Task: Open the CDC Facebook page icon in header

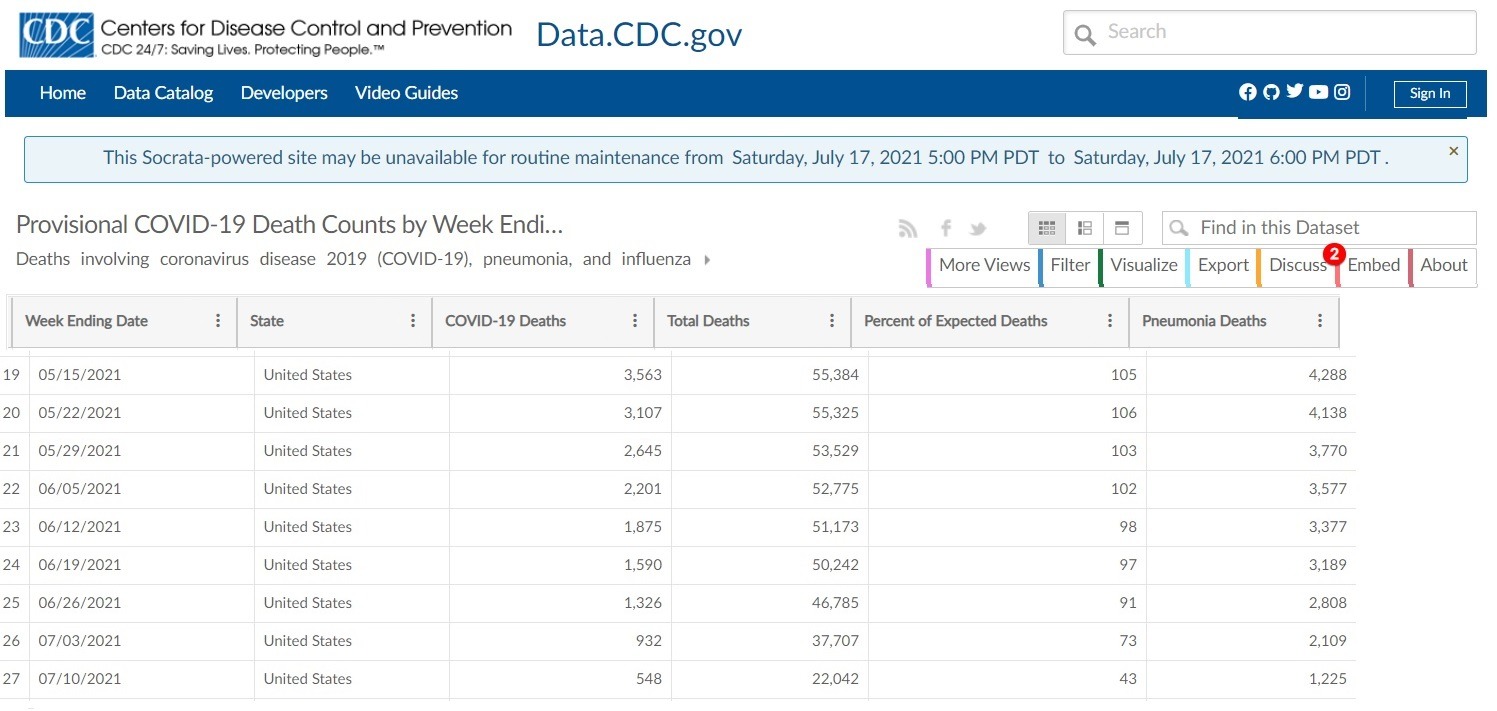Action: click(x=1247, y=92)
